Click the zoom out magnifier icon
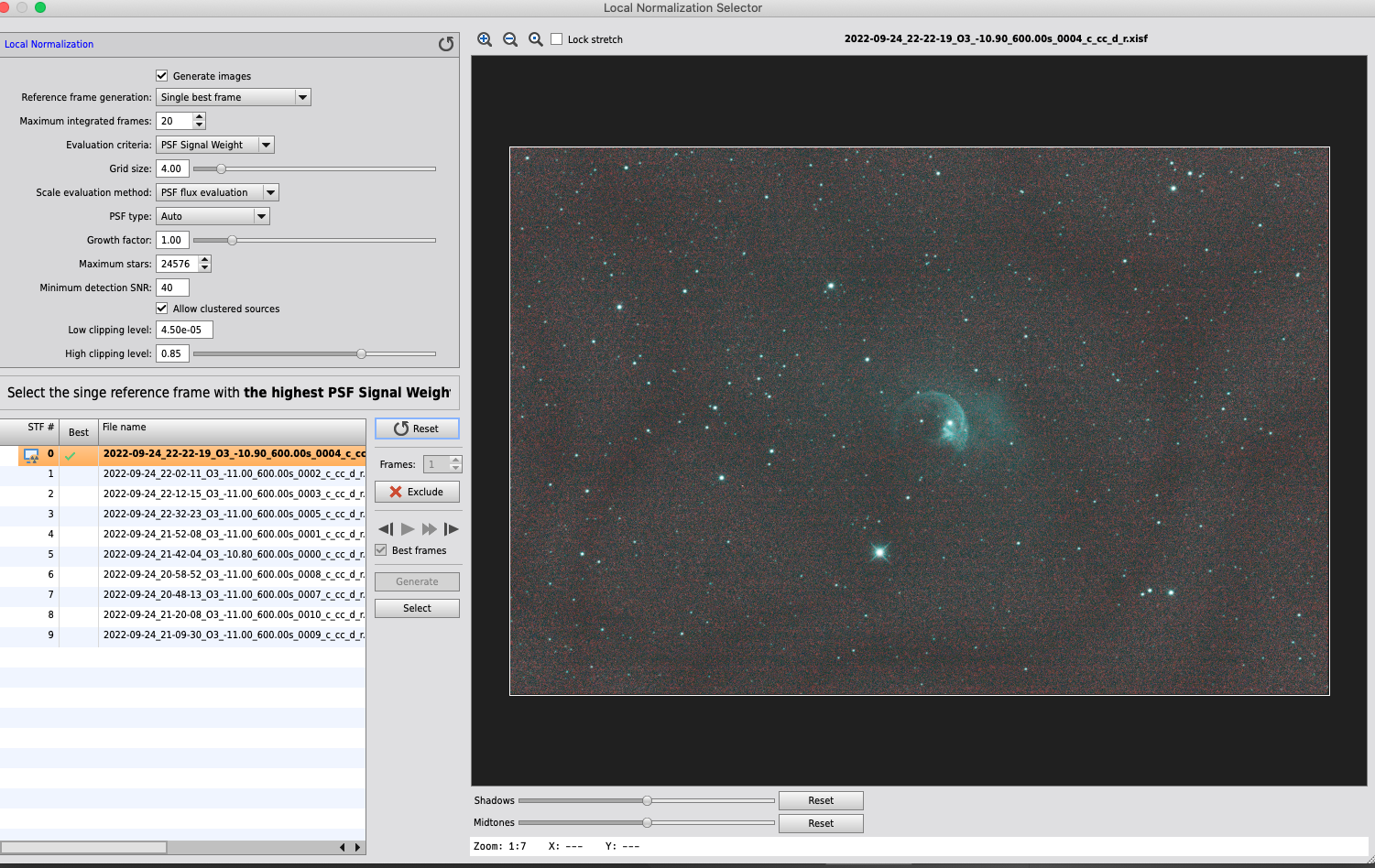 [x=510, y=39]
